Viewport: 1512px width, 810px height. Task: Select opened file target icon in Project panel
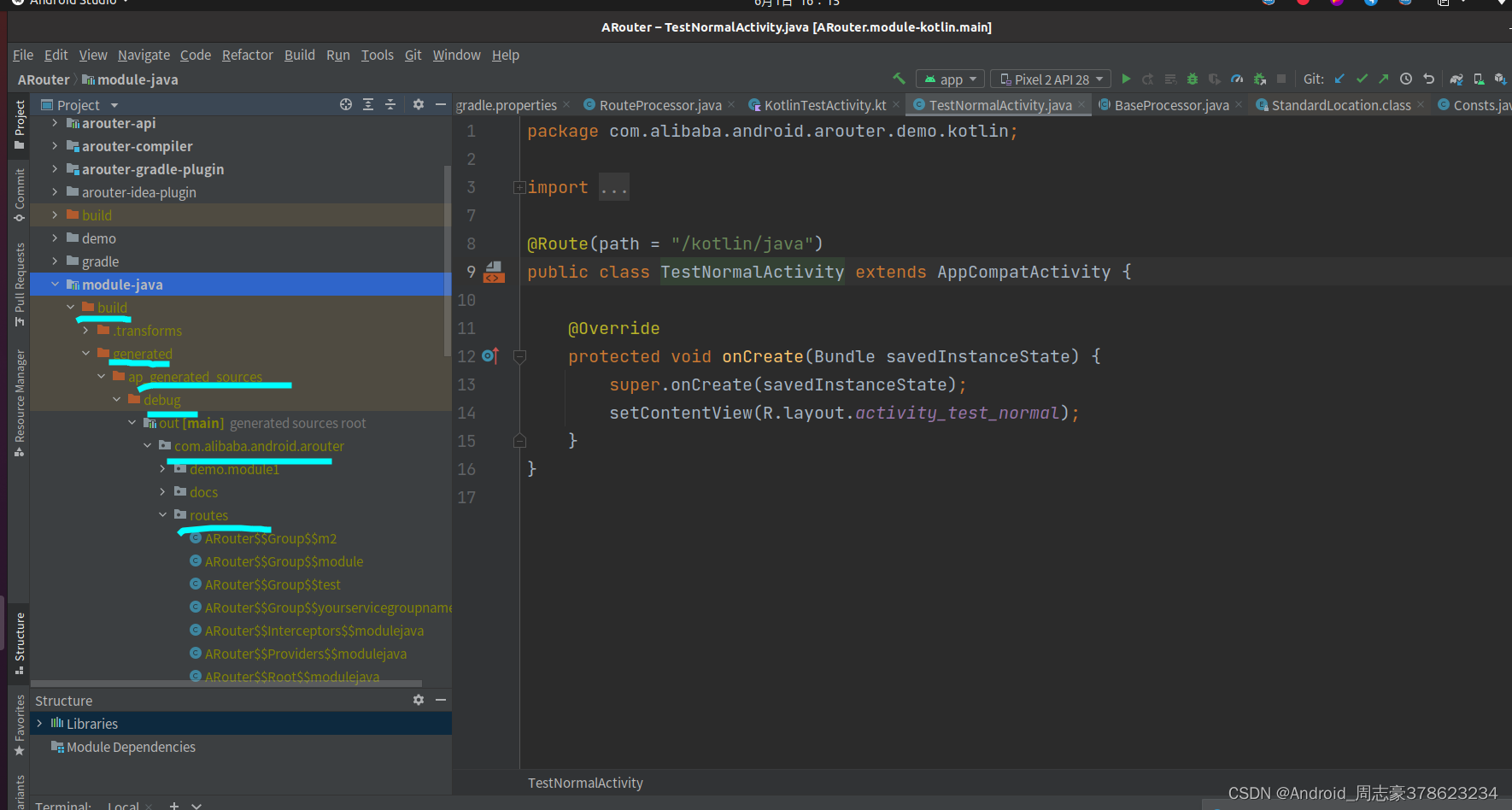(346, 104)
